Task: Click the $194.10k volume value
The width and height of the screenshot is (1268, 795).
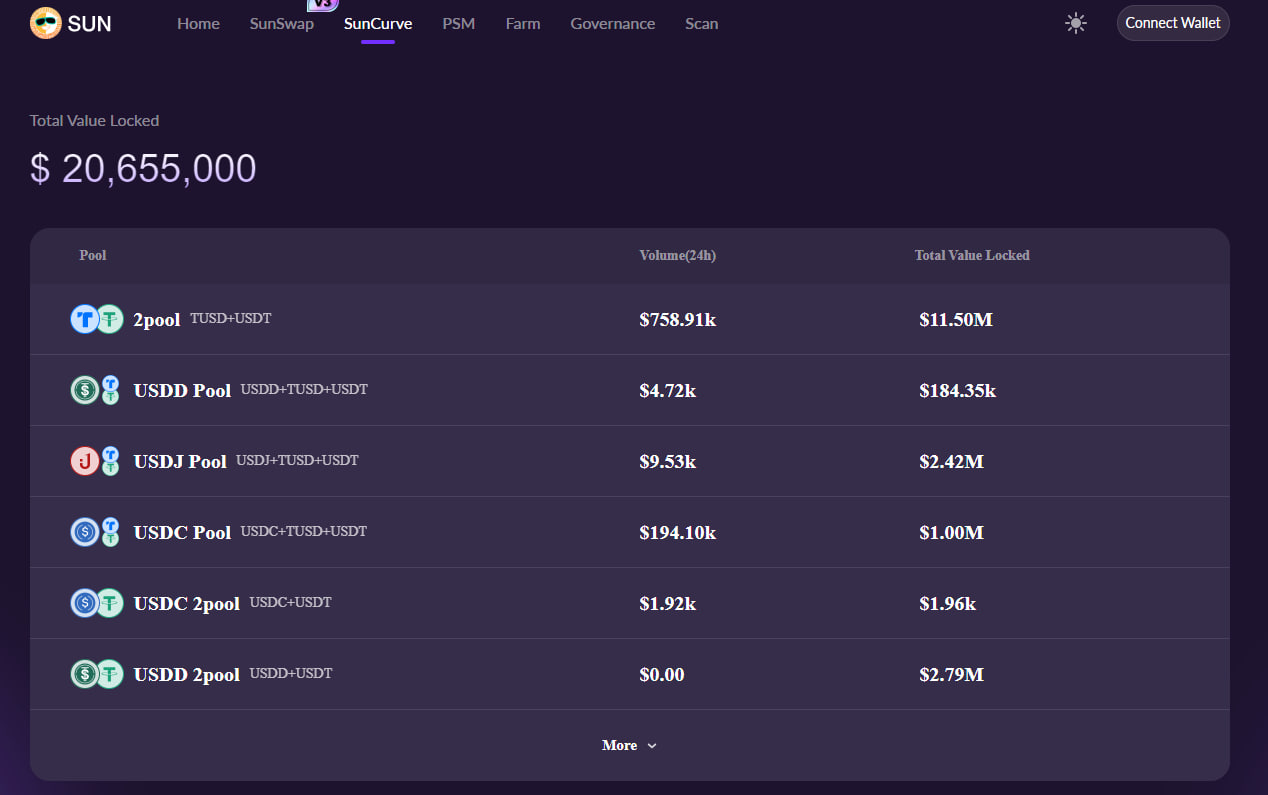Action: (678, 533)
